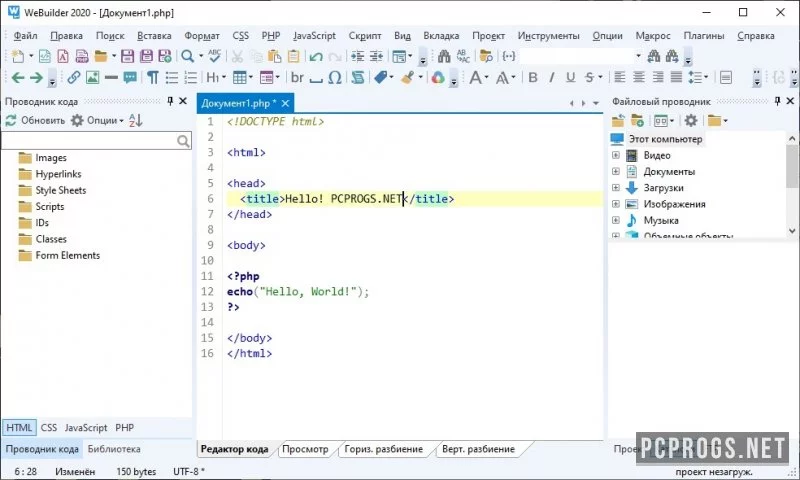The height and width of the screenshot is (480, 800).
Task: Close the Документ1.php tab
Action: tap(285, 103)
